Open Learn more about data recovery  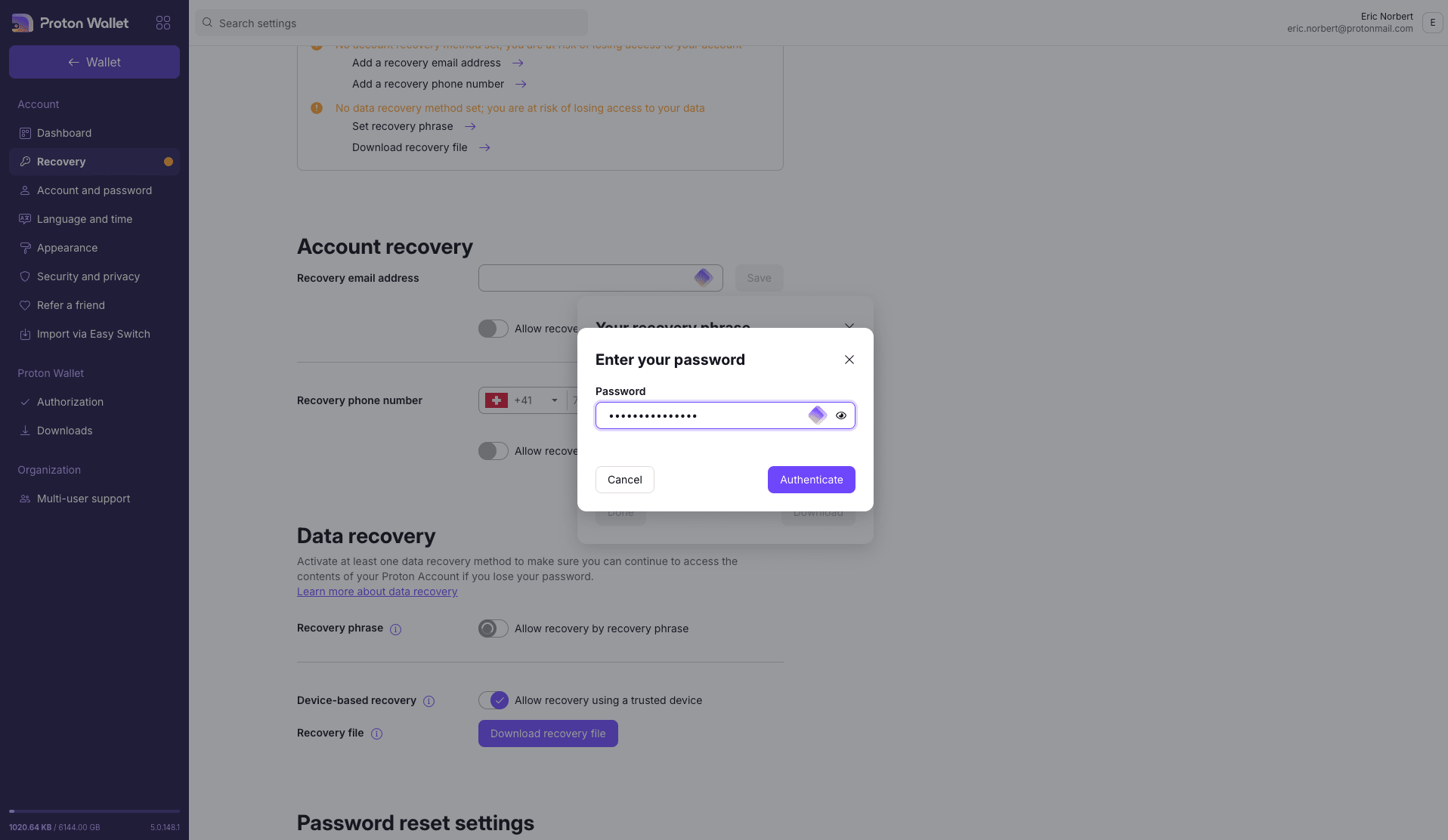pos(376,591)
